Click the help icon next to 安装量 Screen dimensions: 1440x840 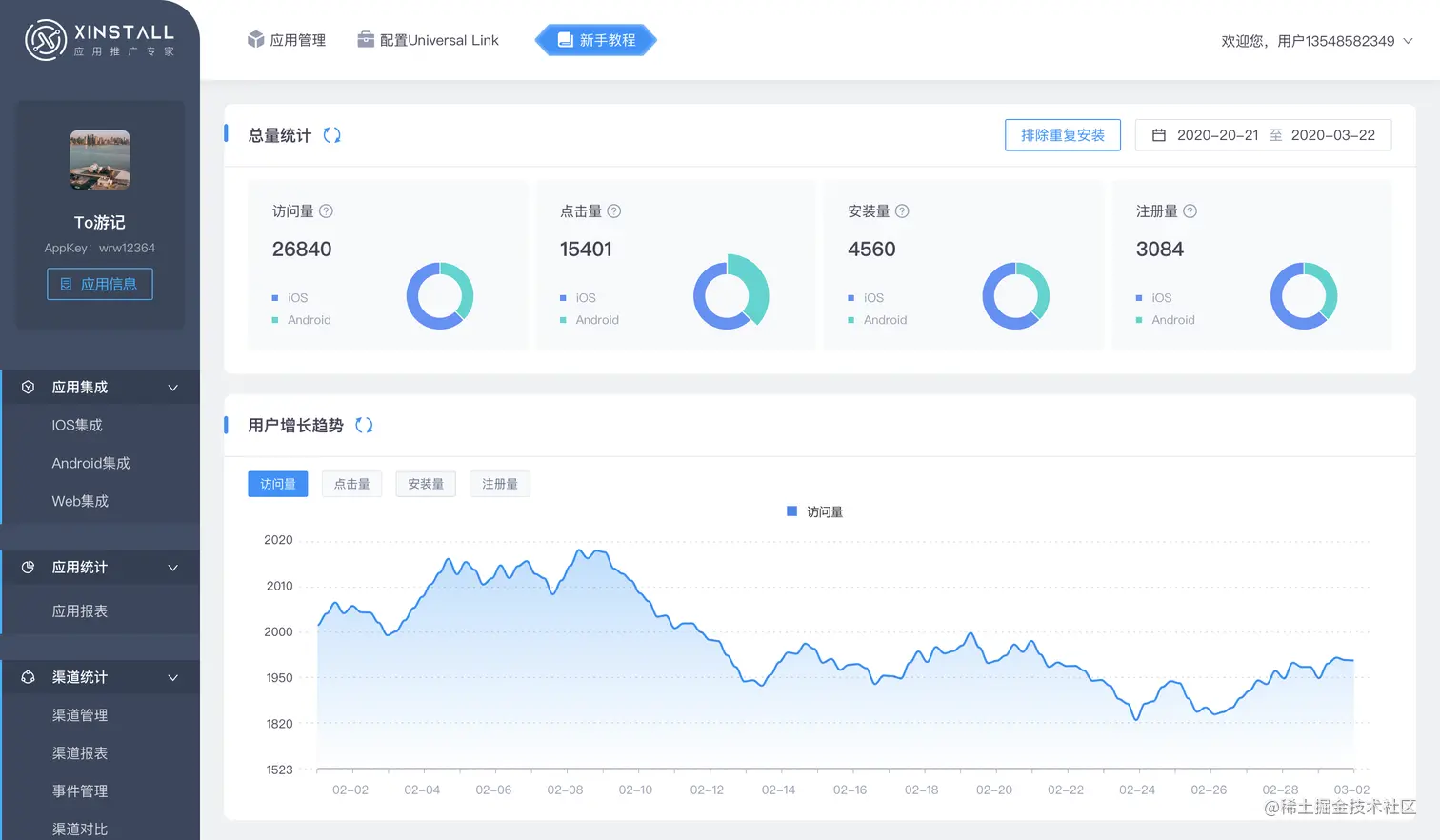click(902, 211)
